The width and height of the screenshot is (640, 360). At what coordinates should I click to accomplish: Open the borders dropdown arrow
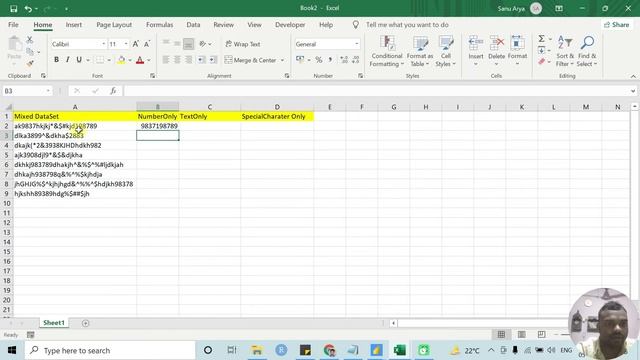point(109,60)
